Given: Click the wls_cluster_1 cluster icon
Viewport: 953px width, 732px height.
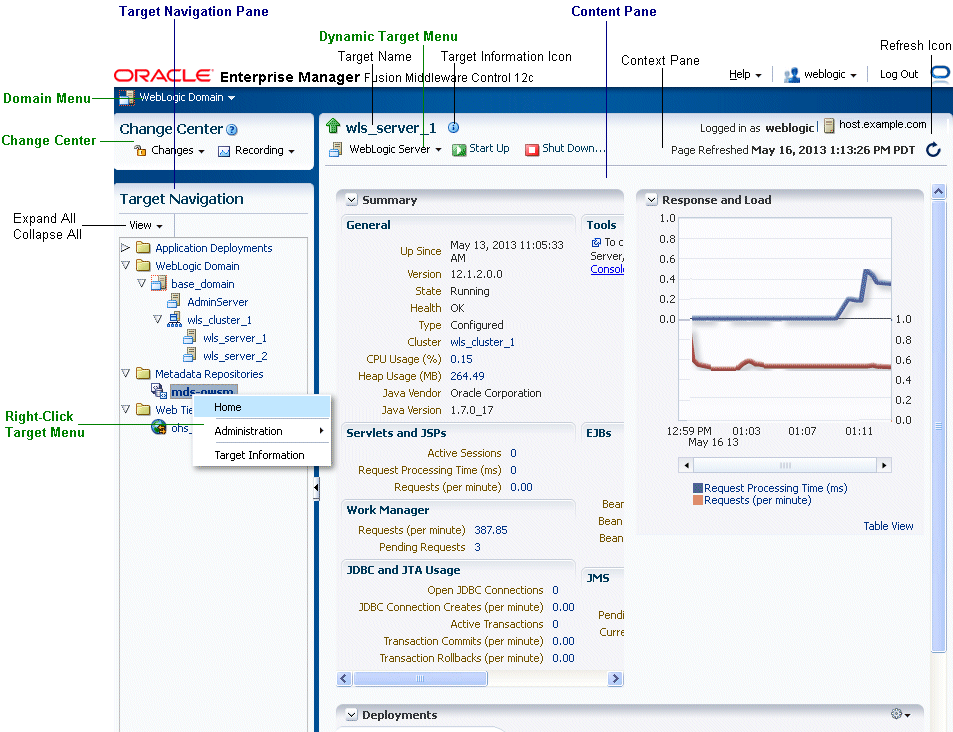Looking at the screenshot, I should click(174, 319).
